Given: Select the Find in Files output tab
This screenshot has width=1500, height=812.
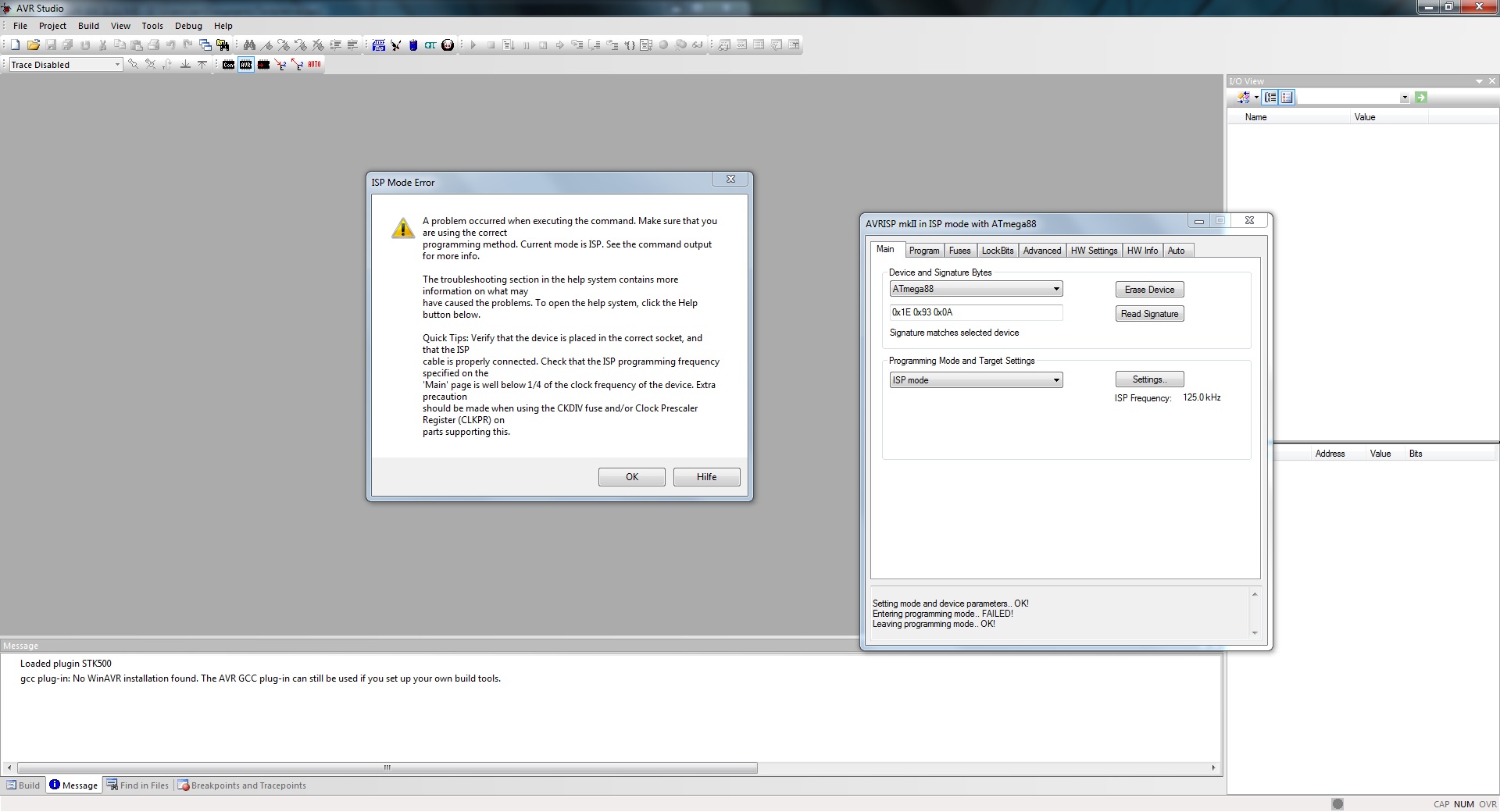Looking at the screenshot, I should point(137,785).
